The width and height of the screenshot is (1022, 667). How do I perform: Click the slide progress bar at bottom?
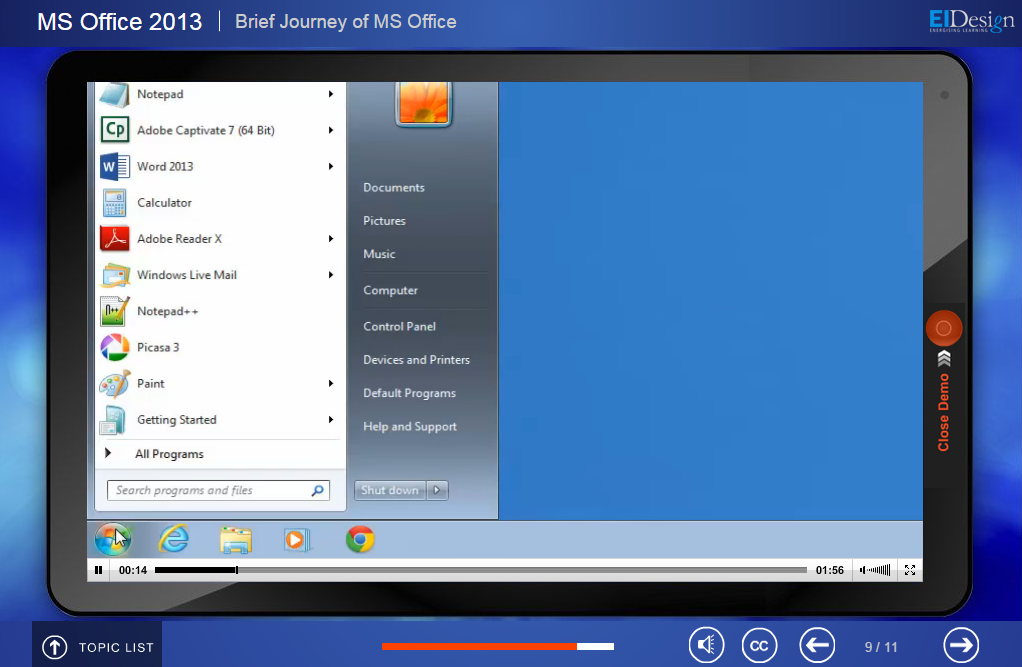pos(498,646)
